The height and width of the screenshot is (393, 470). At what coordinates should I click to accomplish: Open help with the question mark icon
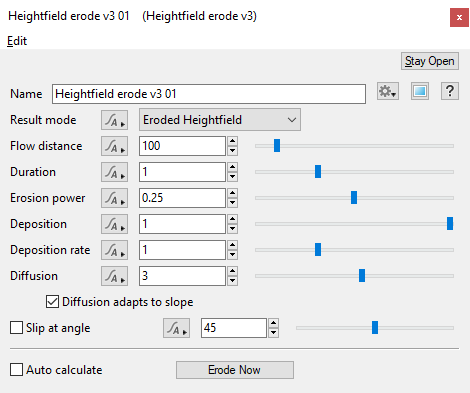pos(450,91)
